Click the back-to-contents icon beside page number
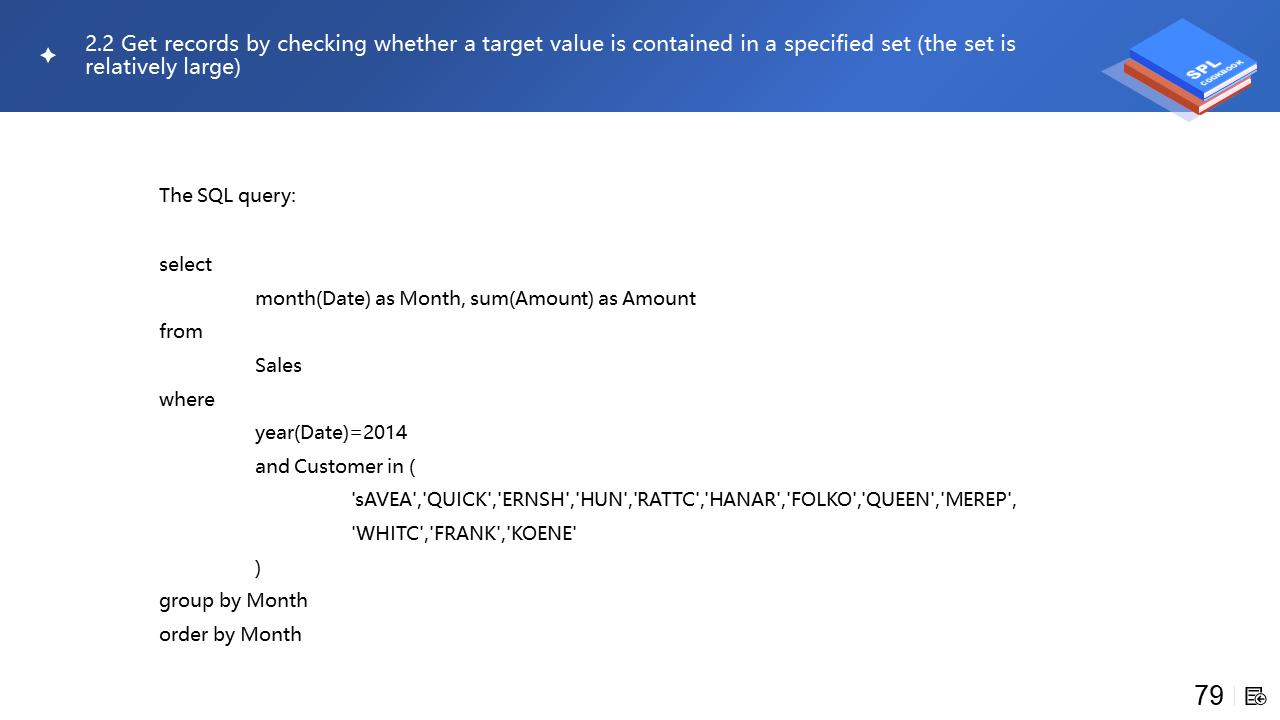 1256,696
